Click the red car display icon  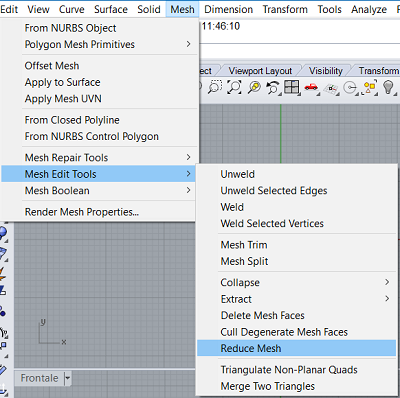[311, 87]
